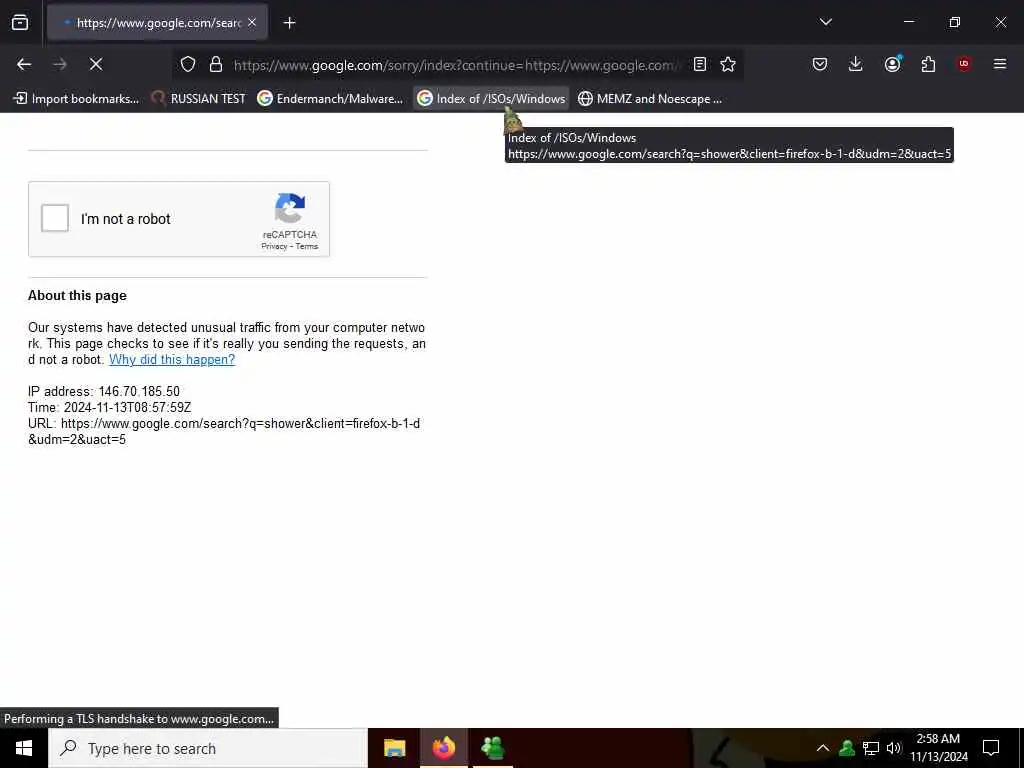Bookmark this page with the star

point(728,64)
